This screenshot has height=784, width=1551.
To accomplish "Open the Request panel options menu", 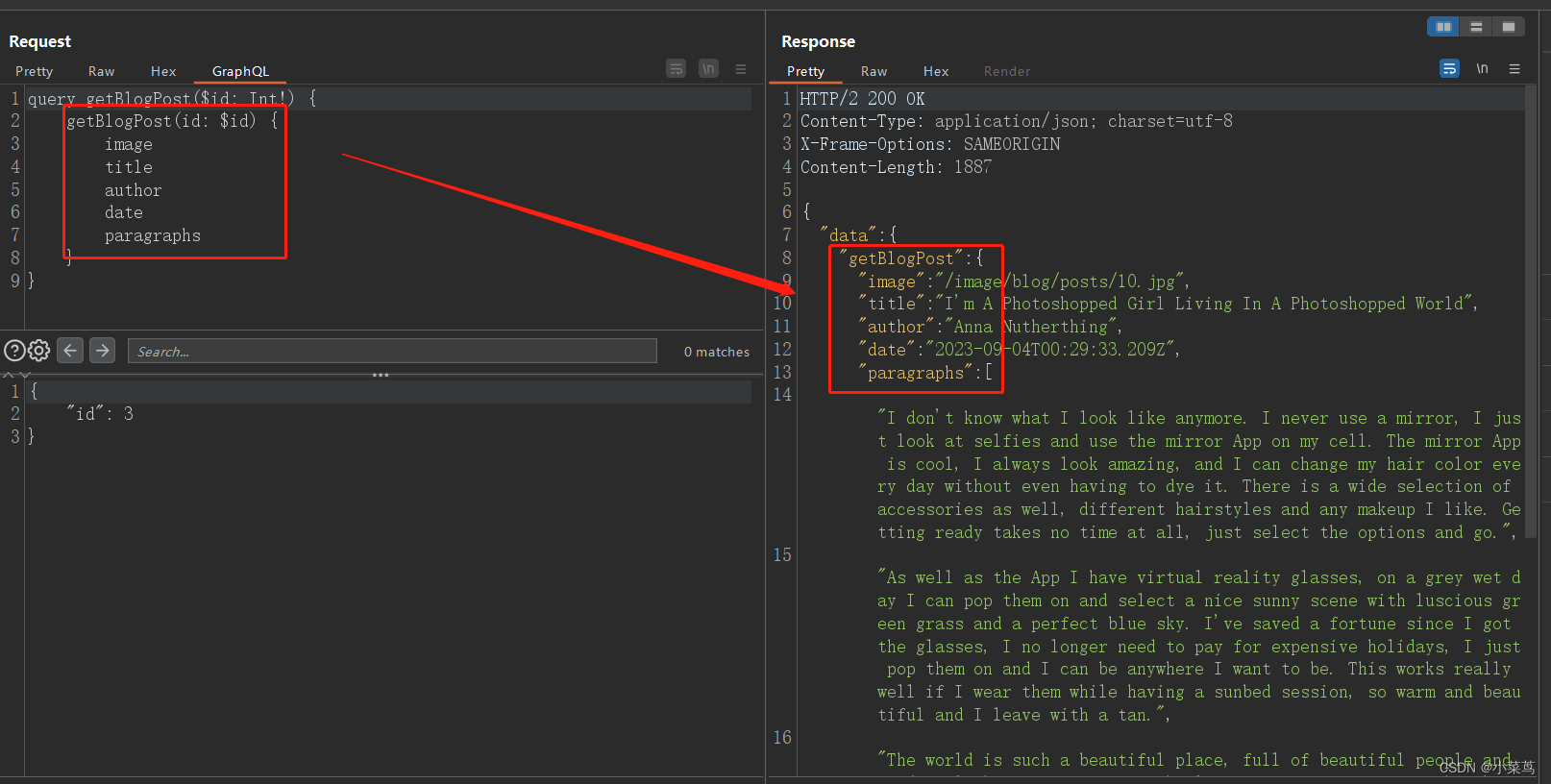I will [x=741, y=69].
